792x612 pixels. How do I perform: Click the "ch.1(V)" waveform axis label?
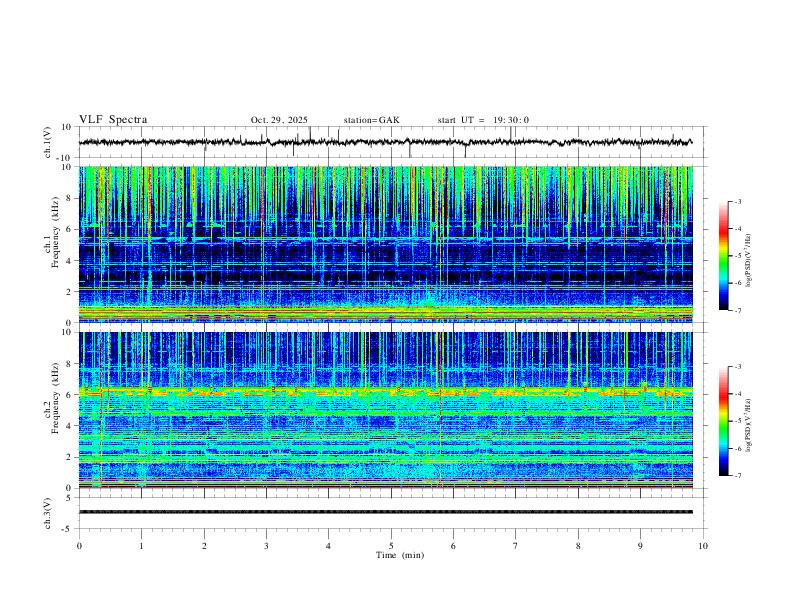tap(48, 142)
